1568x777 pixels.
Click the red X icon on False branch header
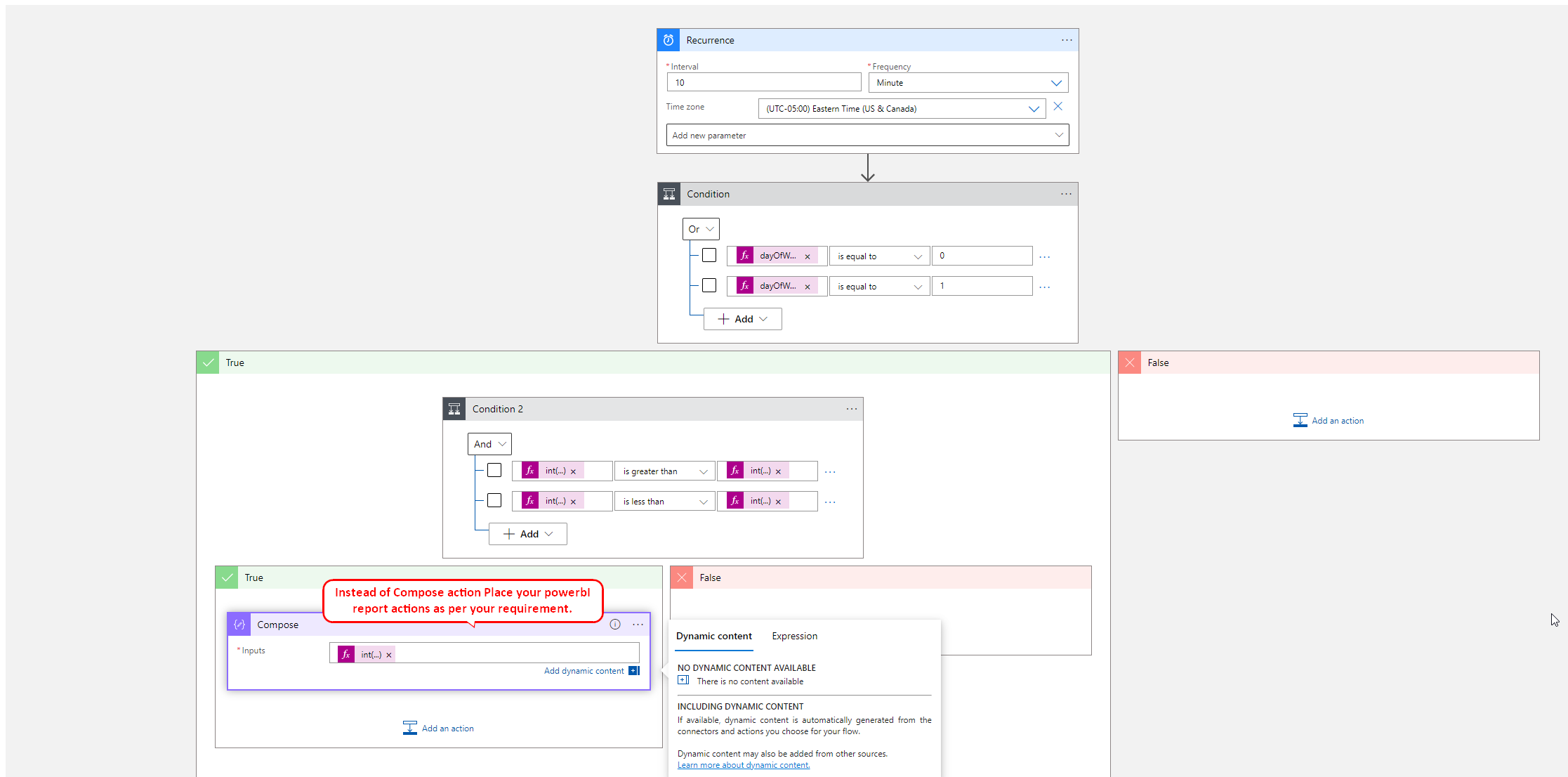[1129, 362]
